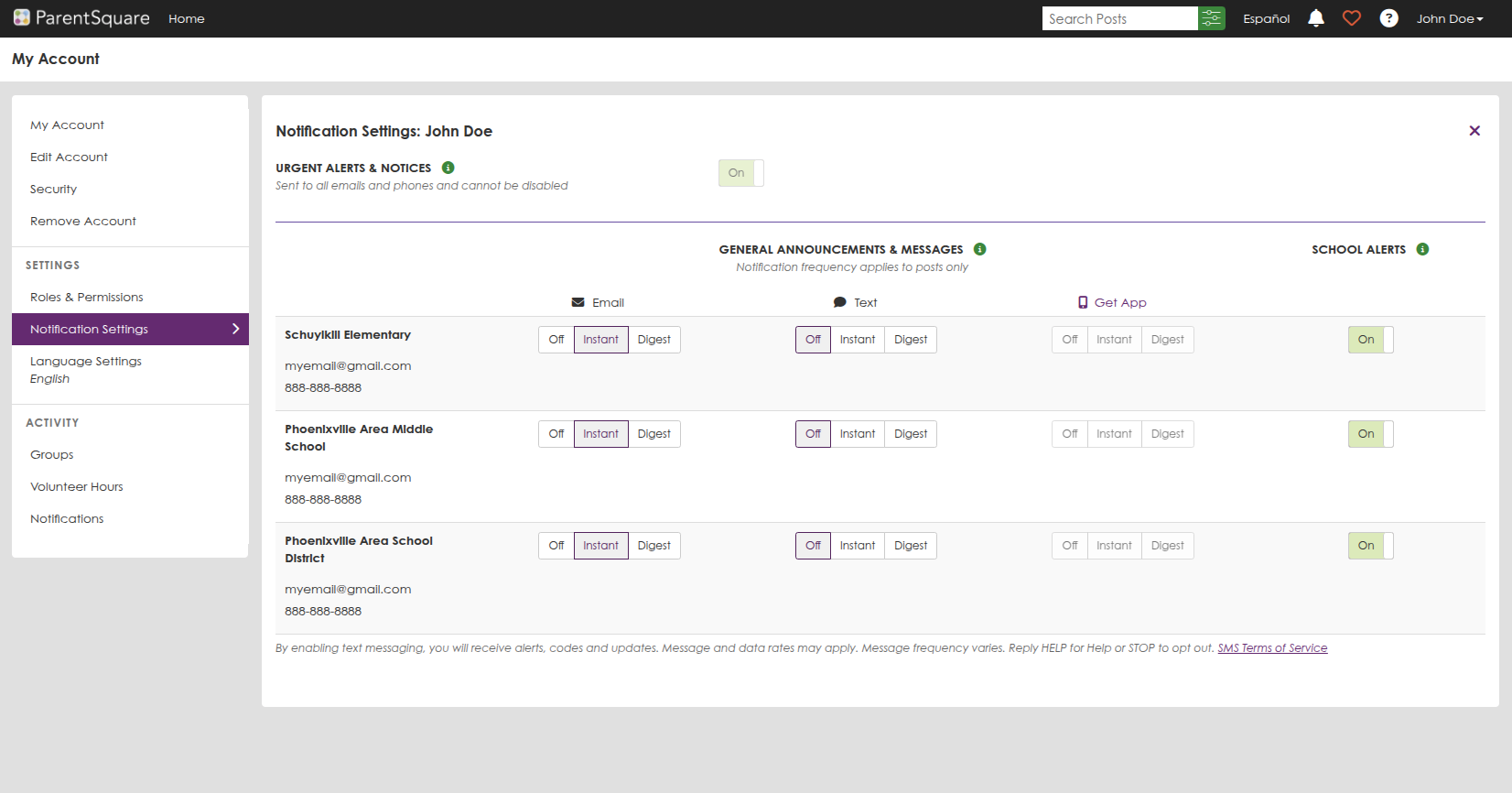Toggle School Alerts for Phoenixville Area School District
Screen dimensions: 1512x793
(1371, 546)
